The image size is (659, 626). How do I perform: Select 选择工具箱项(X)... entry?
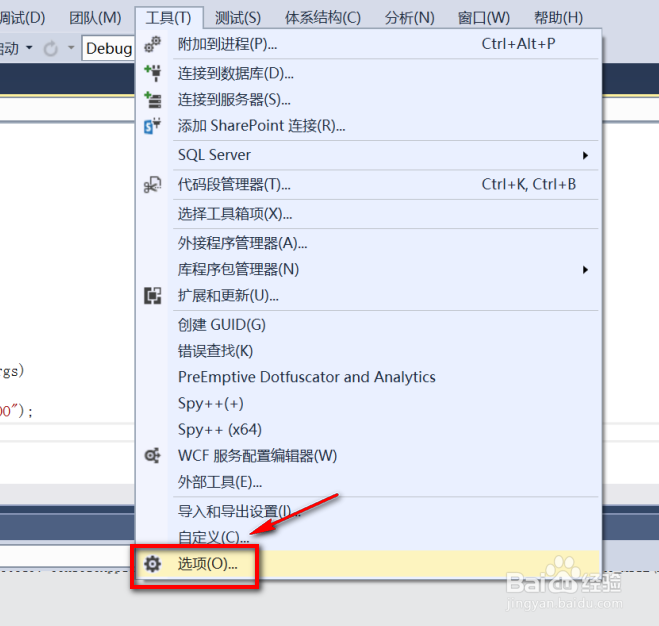369,214
